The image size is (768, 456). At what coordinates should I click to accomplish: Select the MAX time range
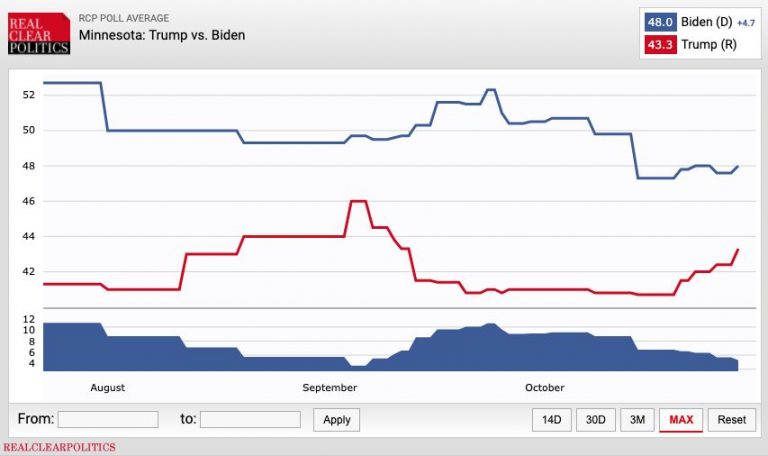(681, 419)
